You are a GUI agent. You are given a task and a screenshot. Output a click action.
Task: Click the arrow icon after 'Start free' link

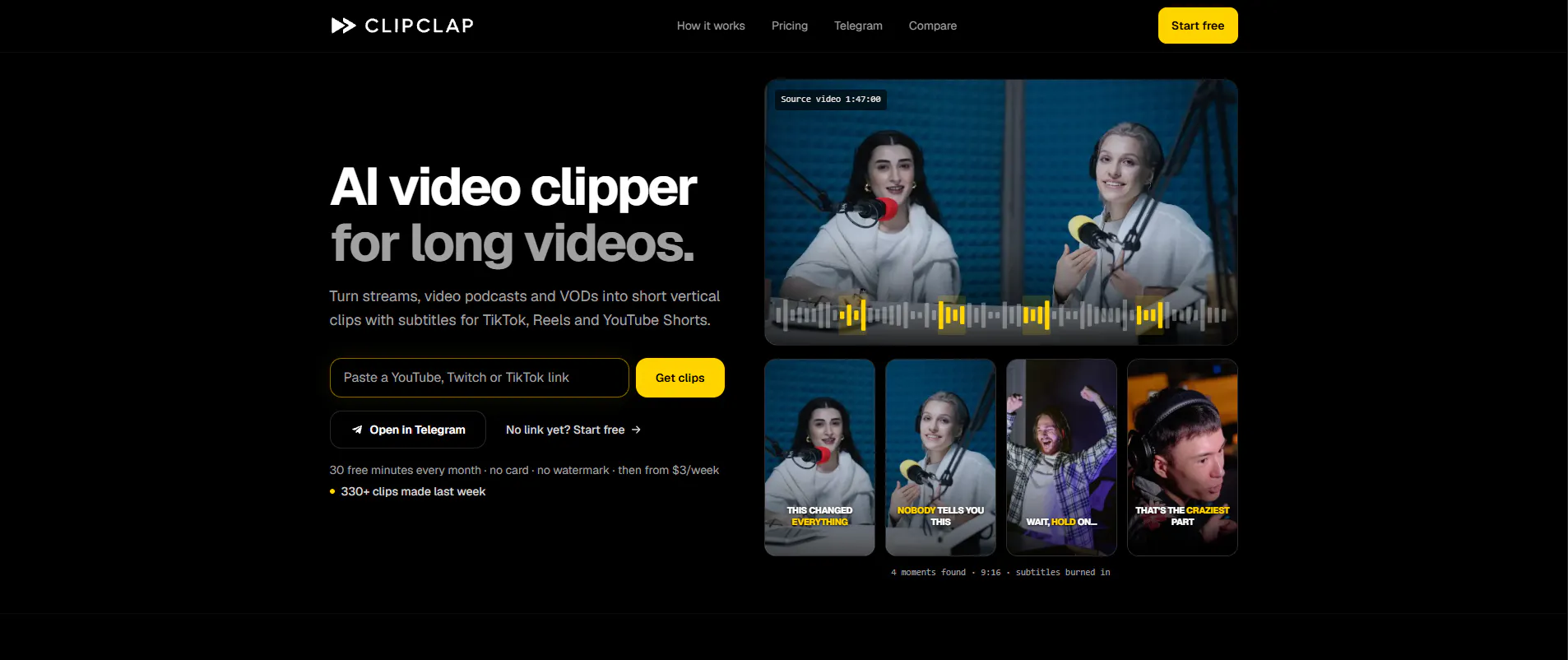pos(636,430)
